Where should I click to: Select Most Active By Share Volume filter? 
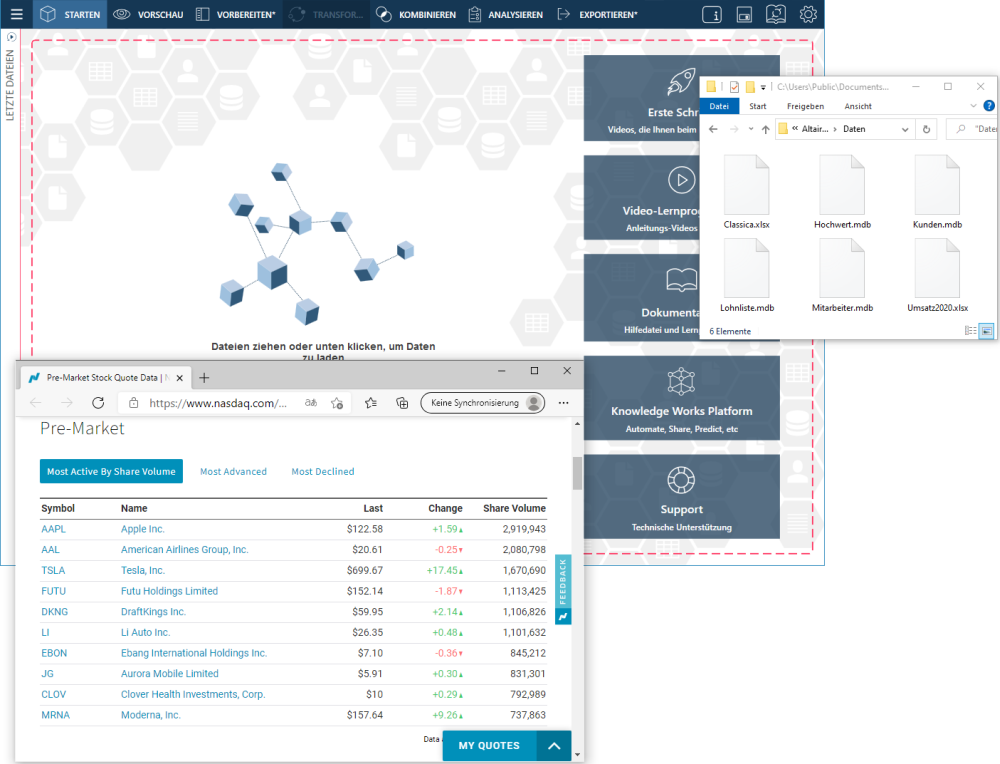click(x=111, y=472)
